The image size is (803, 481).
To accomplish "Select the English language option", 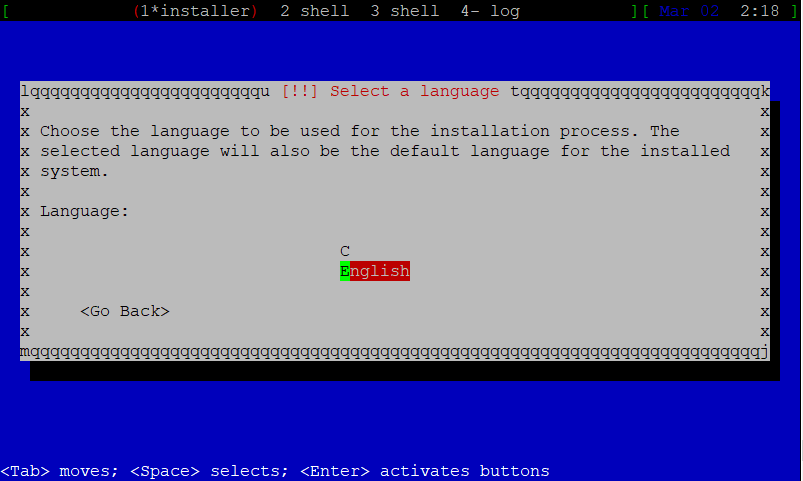I will (375, 271).
